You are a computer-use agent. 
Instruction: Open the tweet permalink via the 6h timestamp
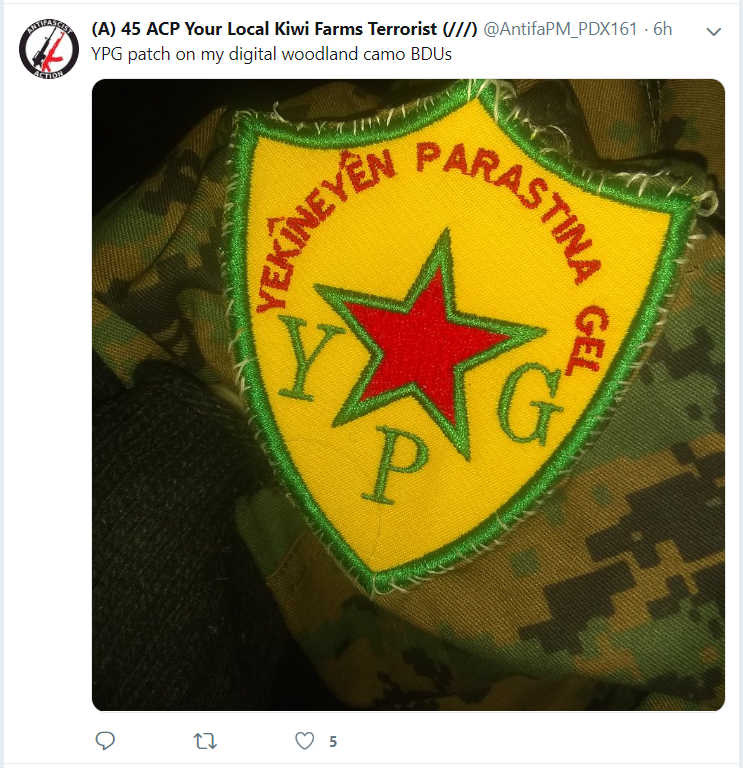pos(662,29)
